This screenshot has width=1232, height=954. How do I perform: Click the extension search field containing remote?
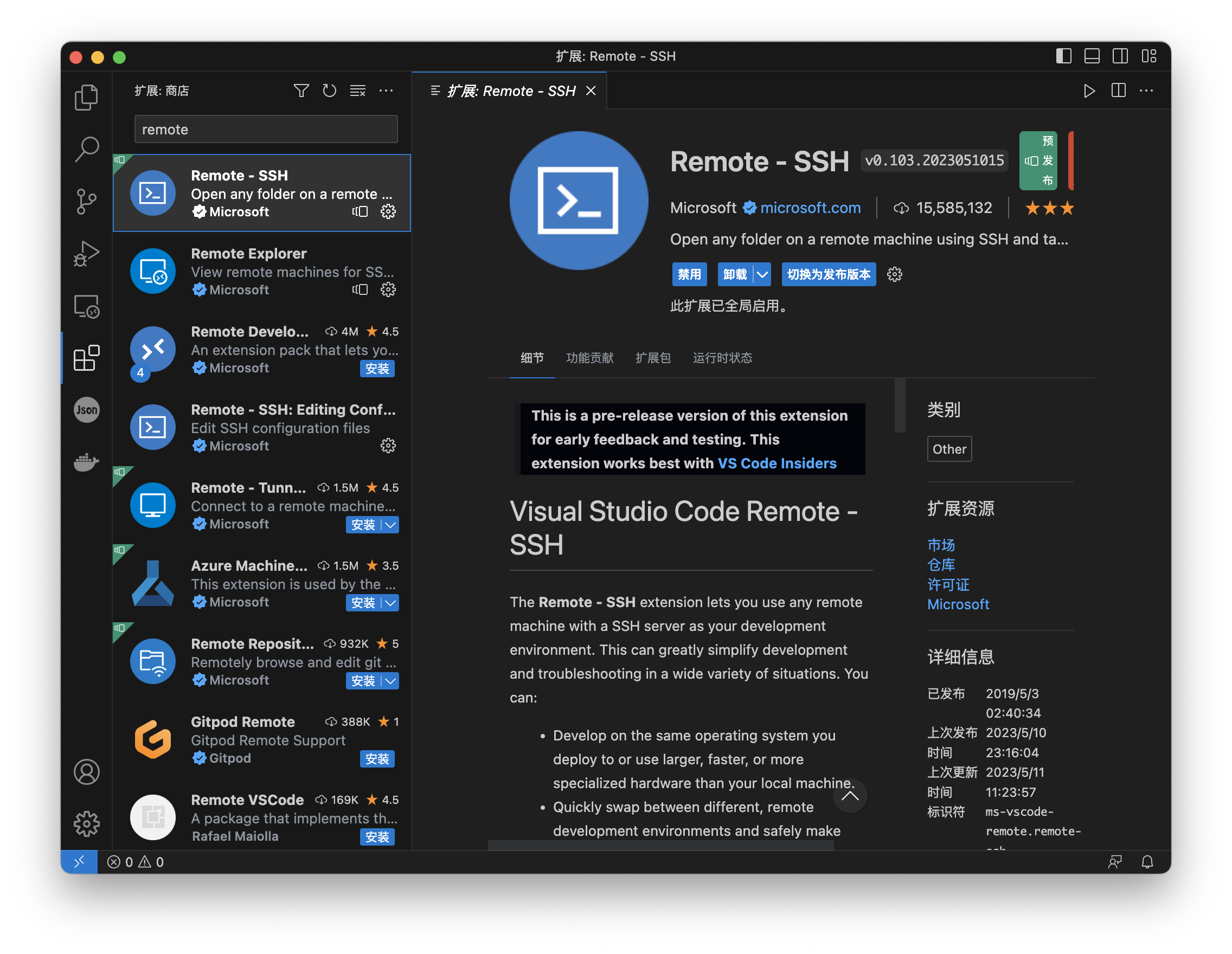[266, 129]
